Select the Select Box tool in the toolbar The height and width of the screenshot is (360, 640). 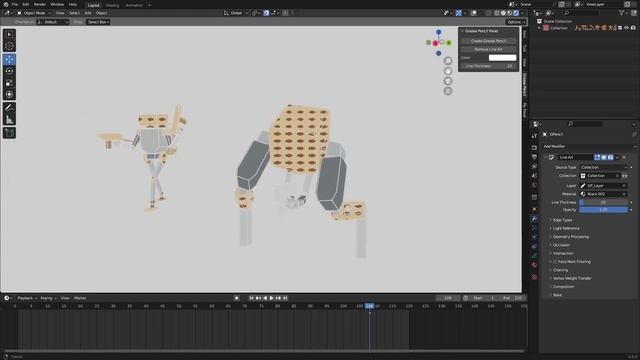coord(9,35)
